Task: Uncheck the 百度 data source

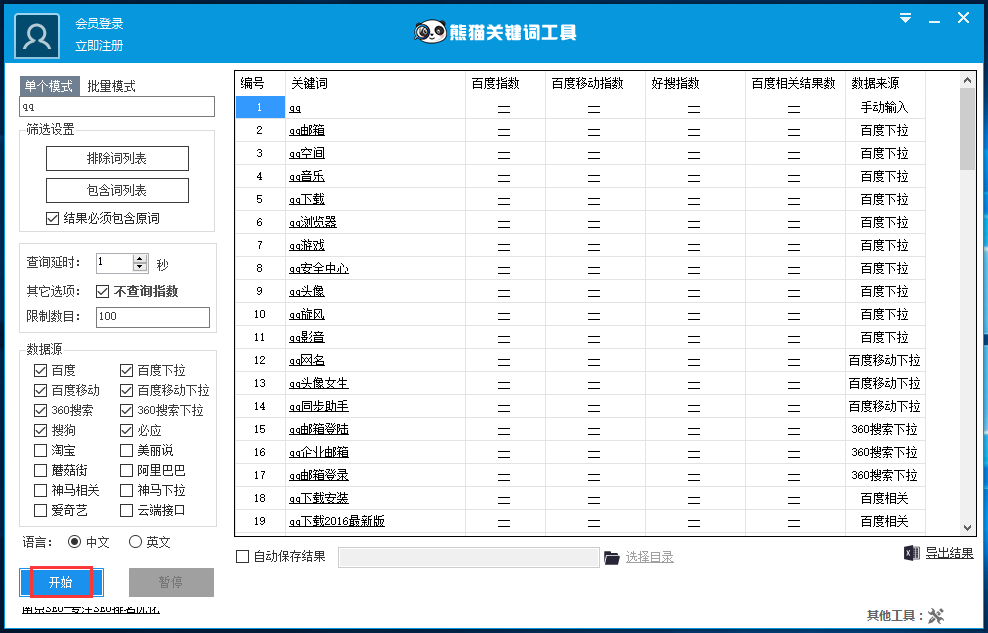Action: coord(40,370)
